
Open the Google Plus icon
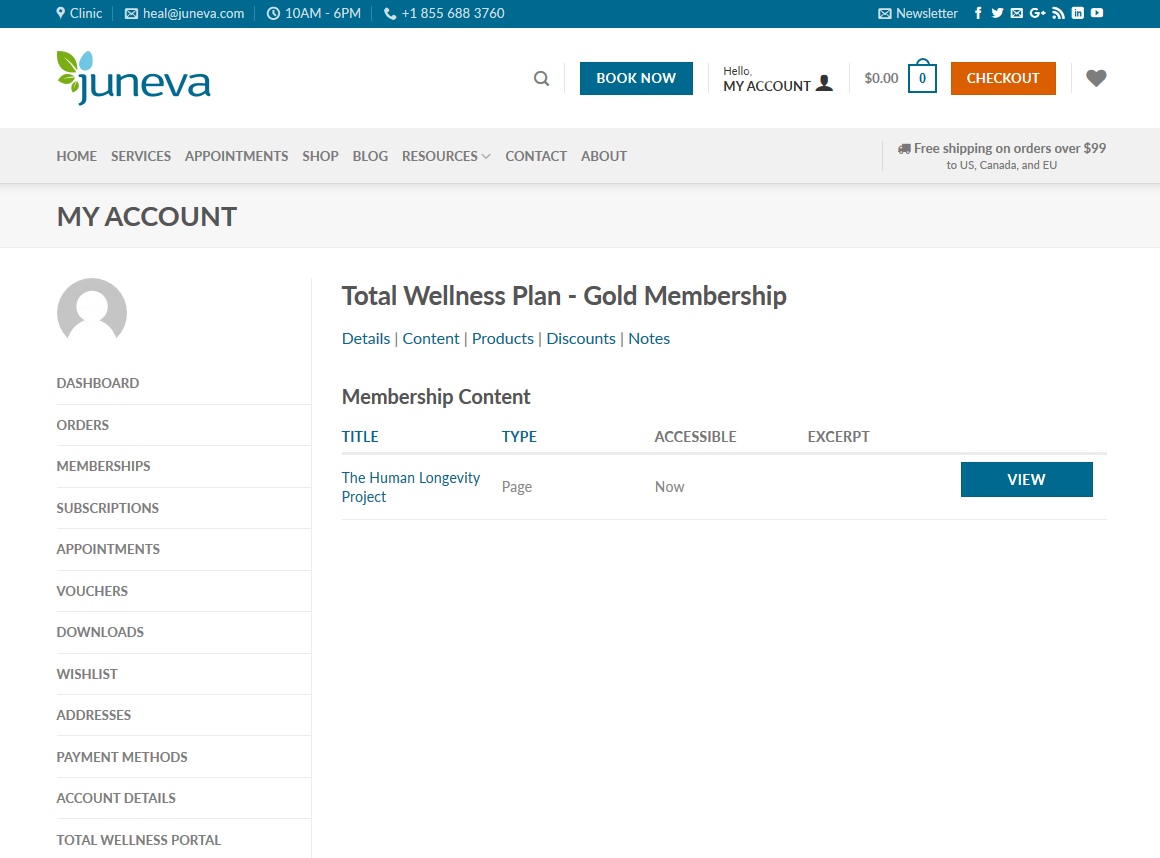1037,13
